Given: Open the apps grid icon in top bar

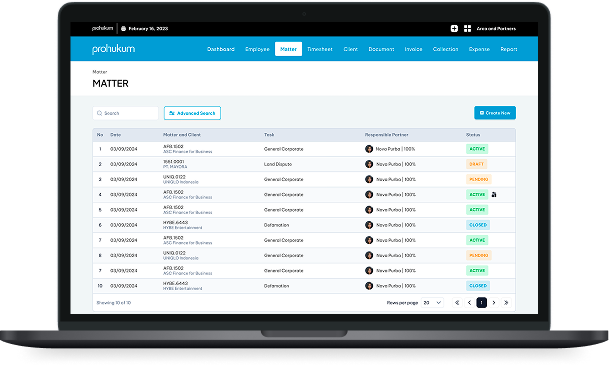Looking at the screenshot, I should (467, 28).
